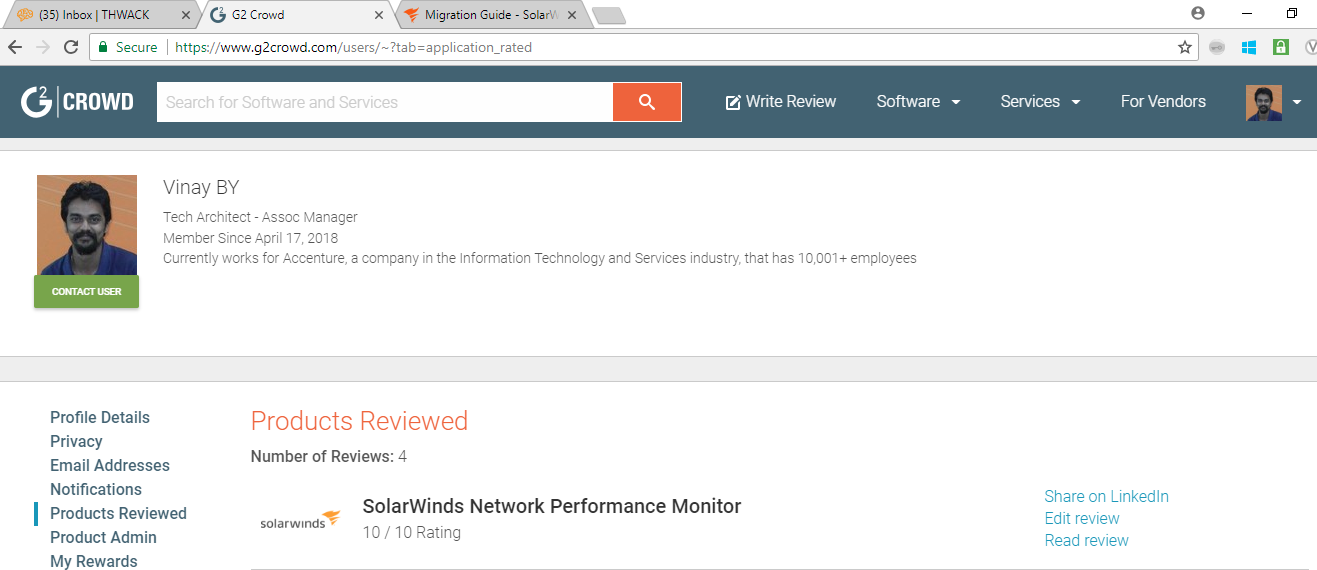Click Edit review link
The width and height of the screenshot is (1317, 570).
[x=1082, y=519]
